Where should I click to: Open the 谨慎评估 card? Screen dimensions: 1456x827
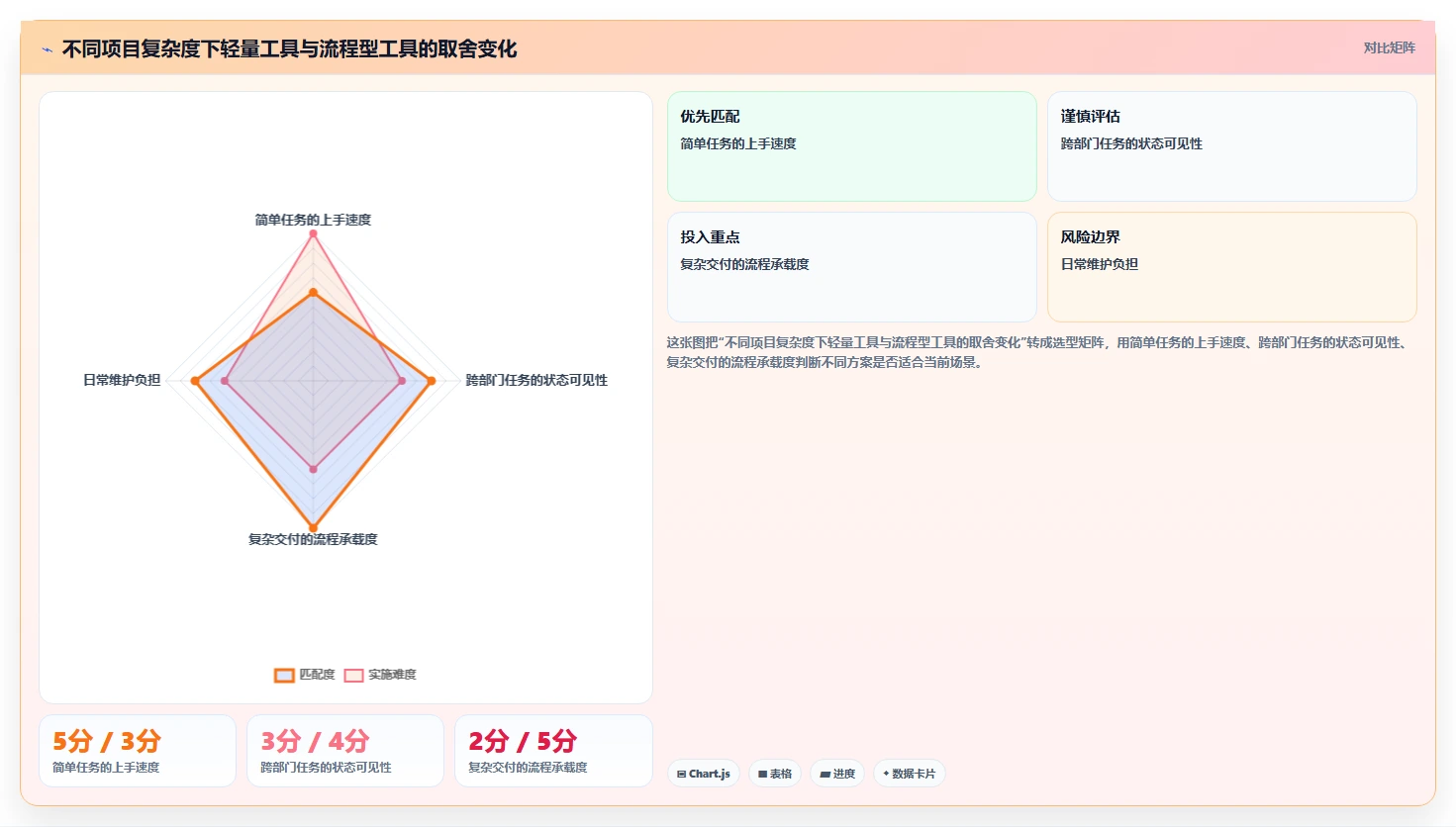[1232, 146]
